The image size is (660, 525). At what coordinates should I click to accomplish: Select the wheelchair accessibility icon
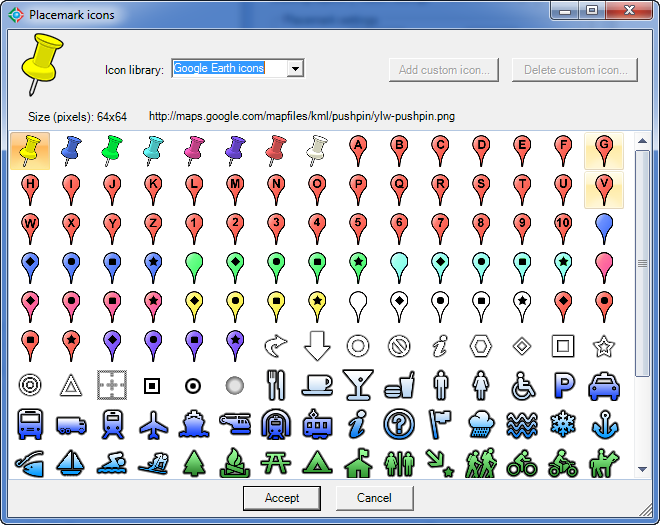coord(522,384)
